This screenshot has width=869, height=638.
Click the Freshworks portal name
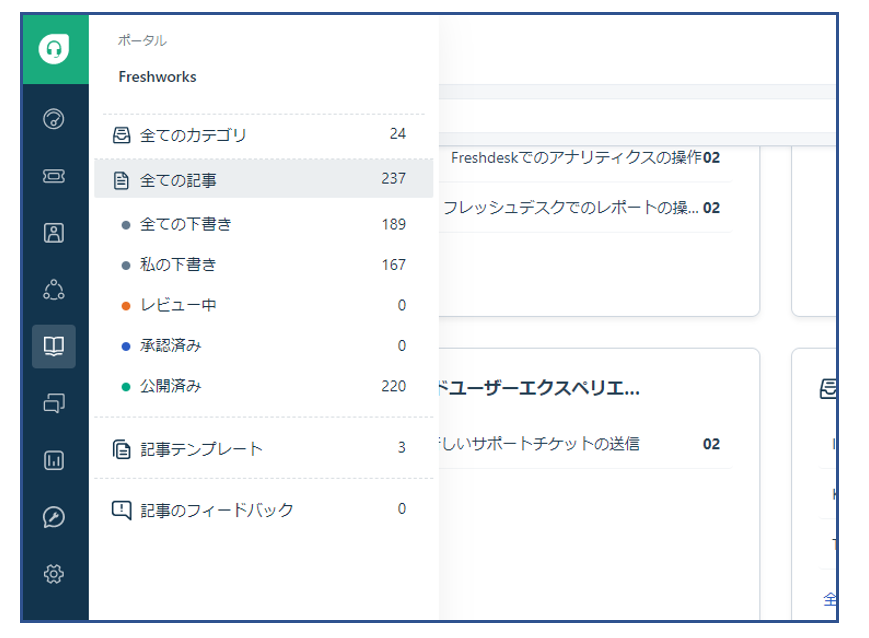coord(157,77)
